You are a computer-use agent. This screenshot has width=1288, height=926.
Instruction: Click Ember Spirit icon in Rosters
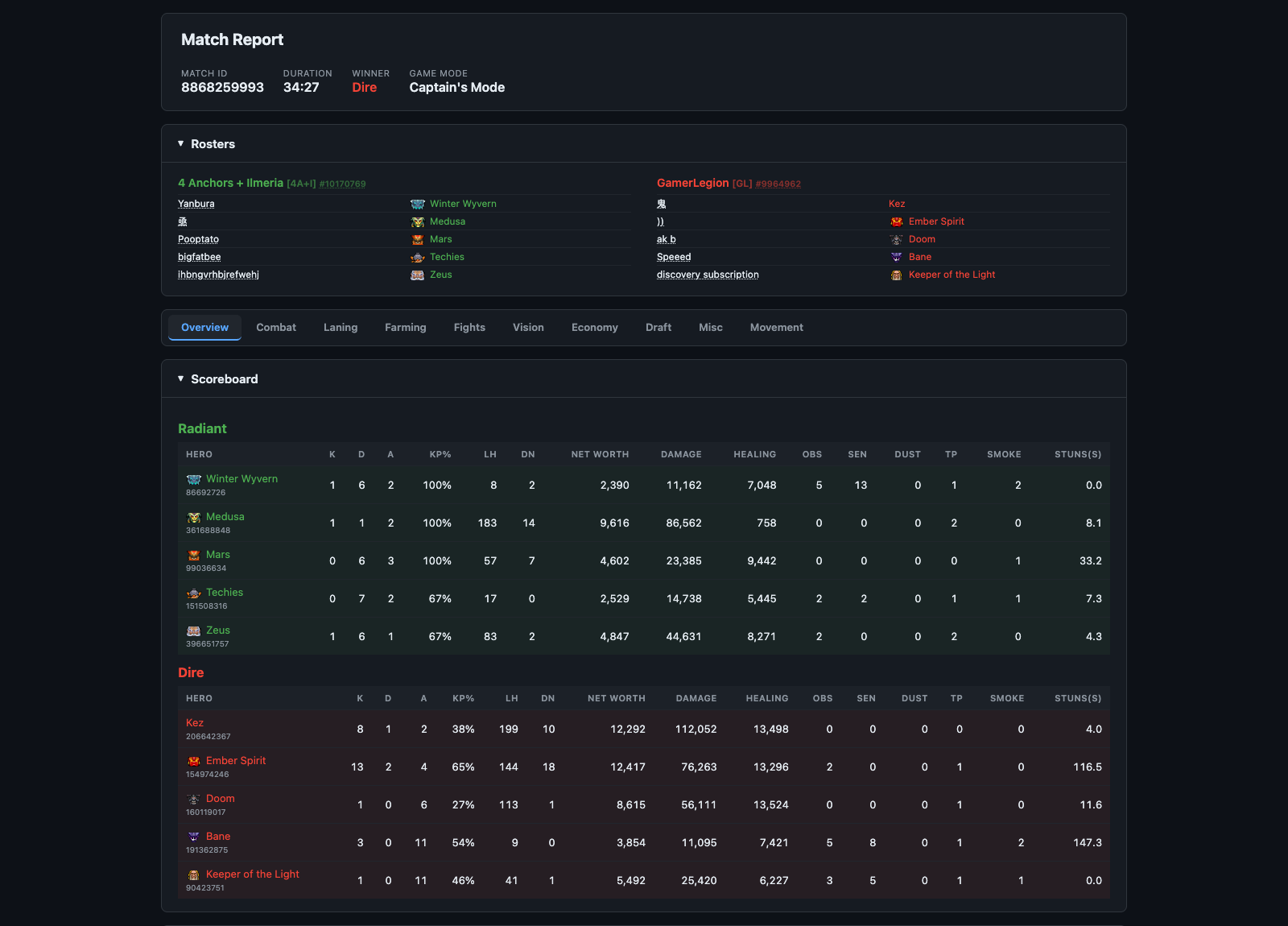[897, 222]
